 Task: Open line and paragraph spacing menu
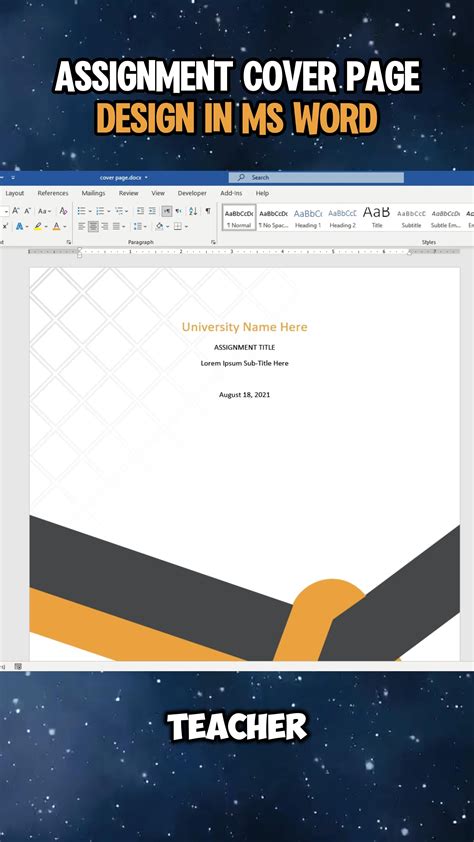click(137, 226)
